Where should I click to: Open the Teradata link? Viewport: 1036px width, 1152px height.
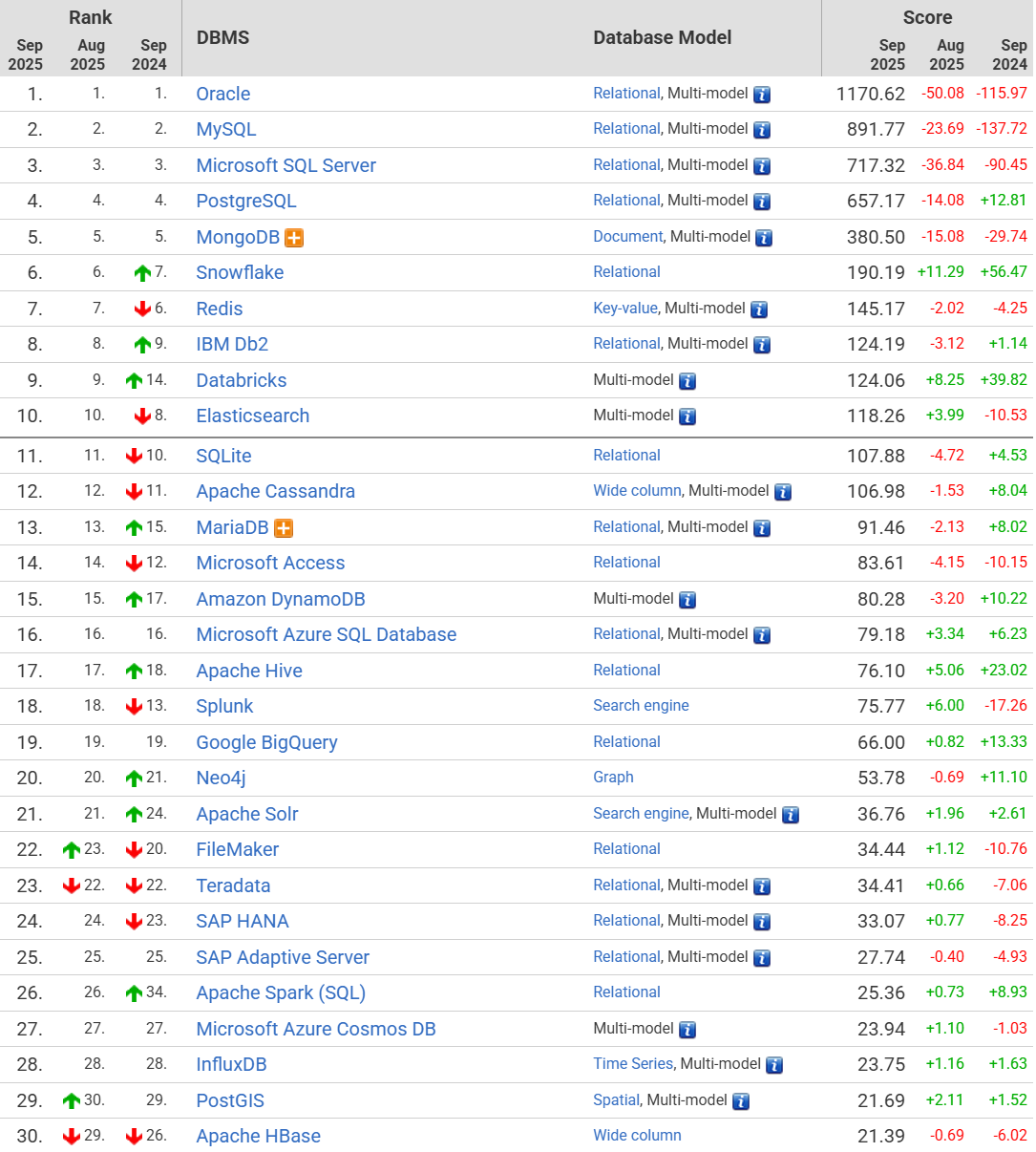(233, 885)
